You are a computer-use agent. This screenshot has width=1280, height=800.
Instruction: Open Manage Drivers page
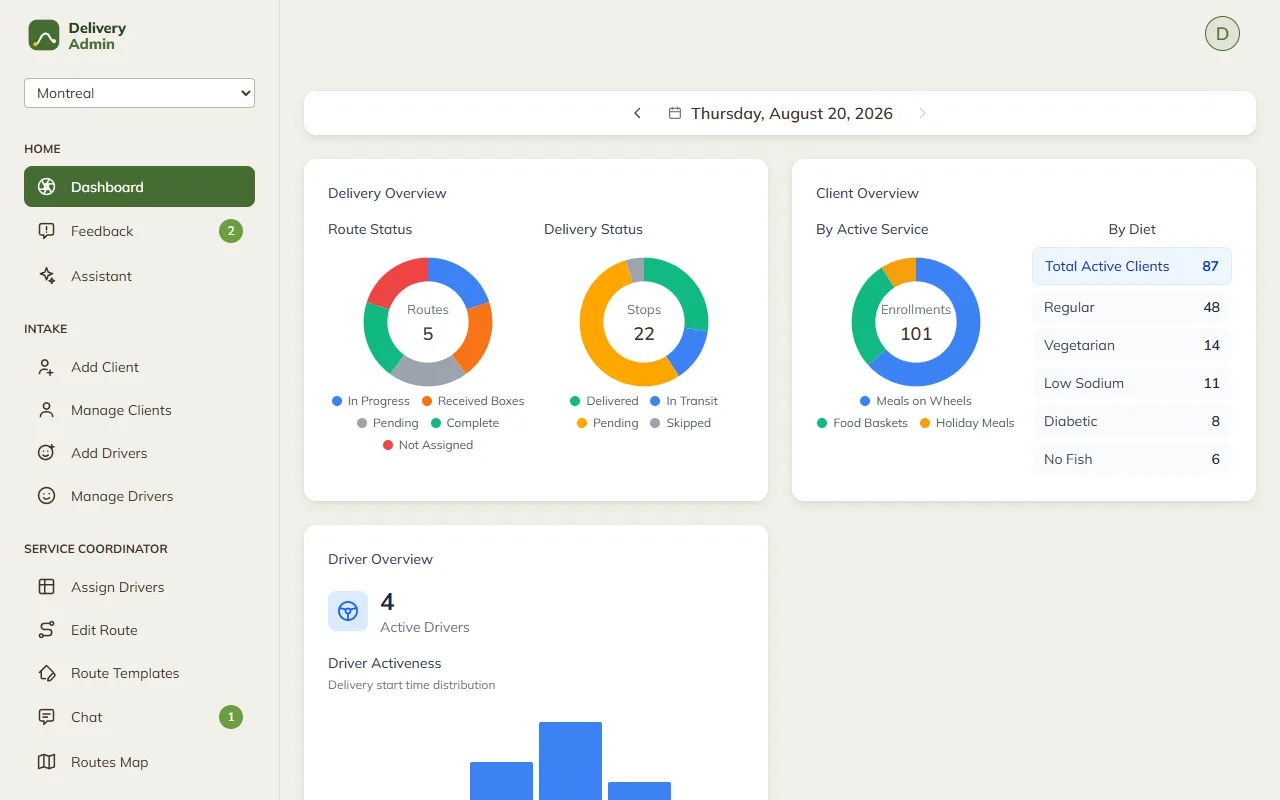click(139, 496)
